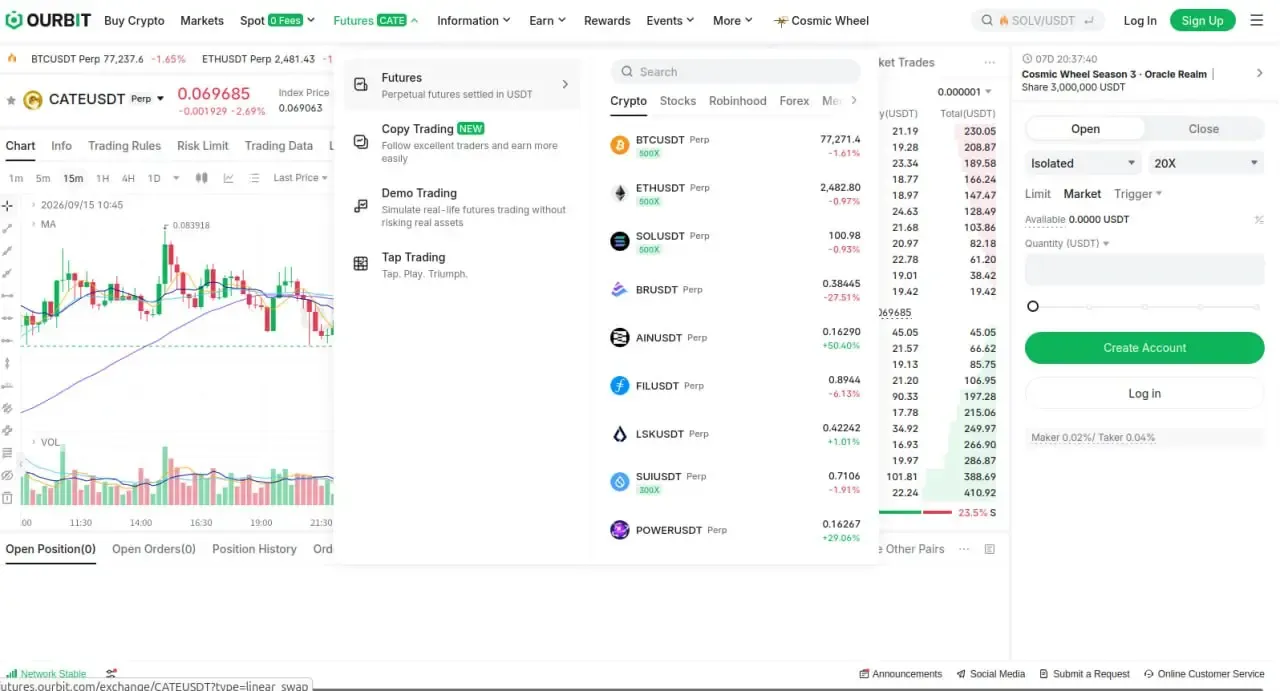Select the SUIUSDT coin icon
The image size is (1280, 691).
(x=620, y=482)
